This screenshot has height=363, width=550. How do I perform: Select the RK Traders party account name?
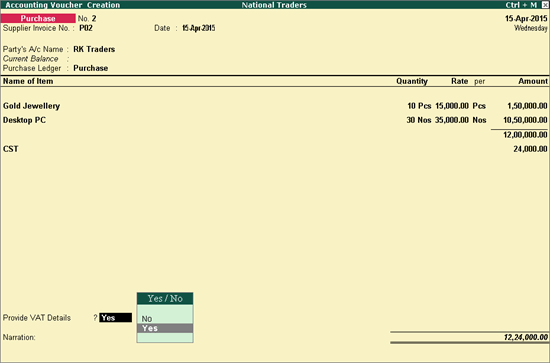(x=94, y=49)
